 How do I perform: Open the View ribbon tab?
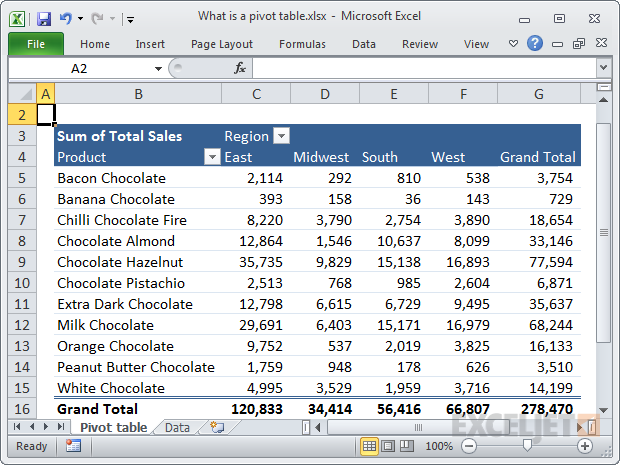(476, 44)
